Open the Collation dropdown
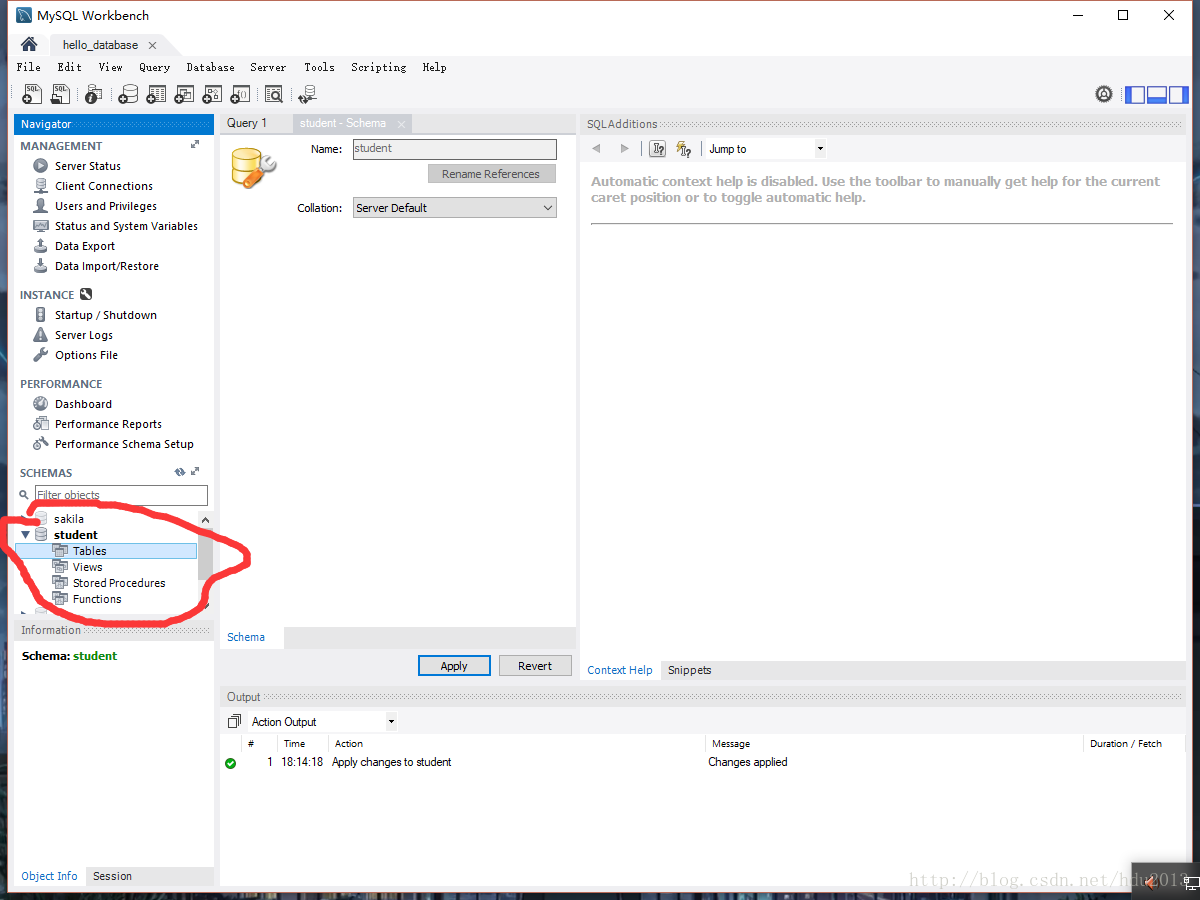 455,208
